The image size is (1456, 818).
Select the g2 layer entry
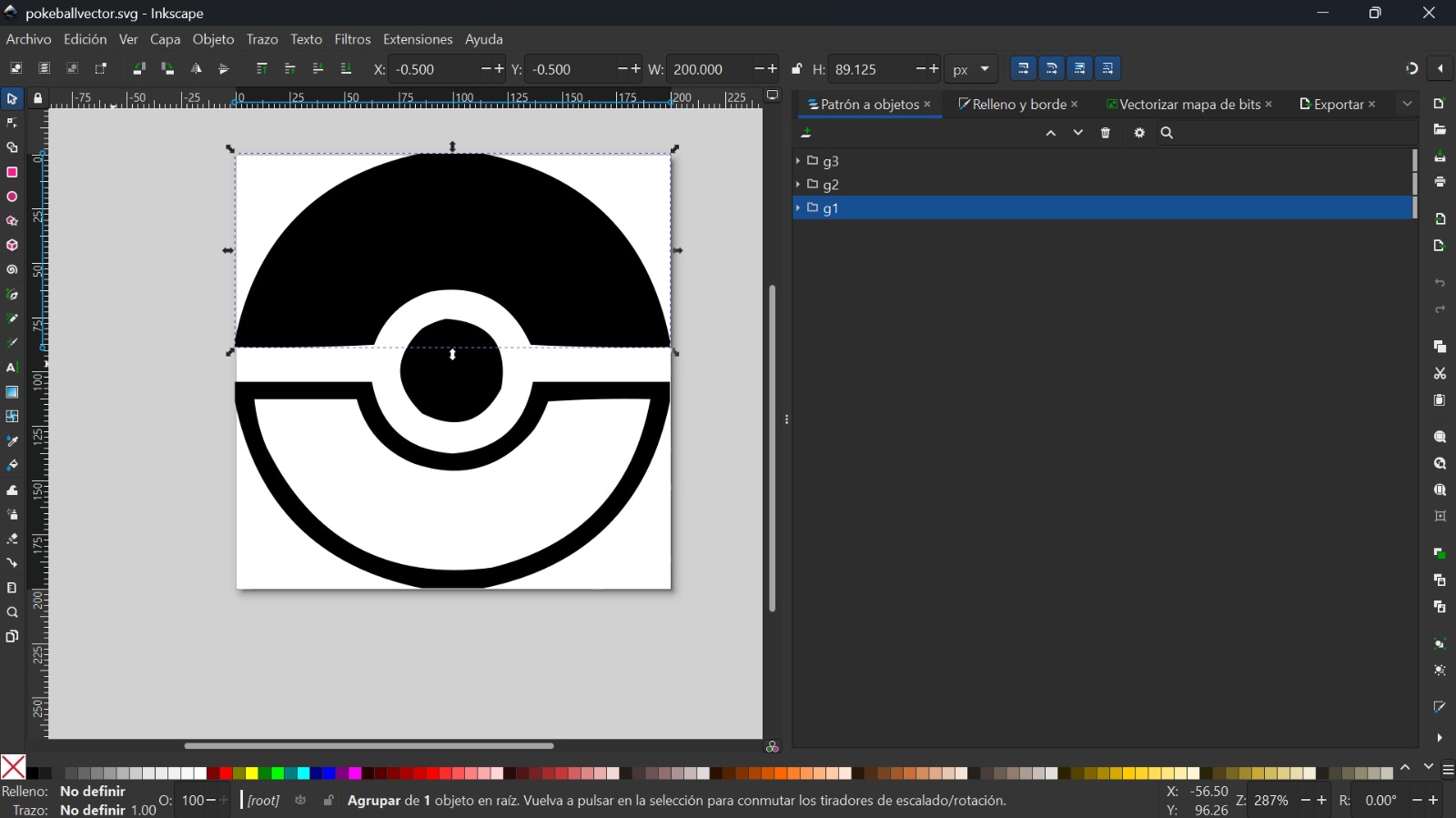pos(831,185)
